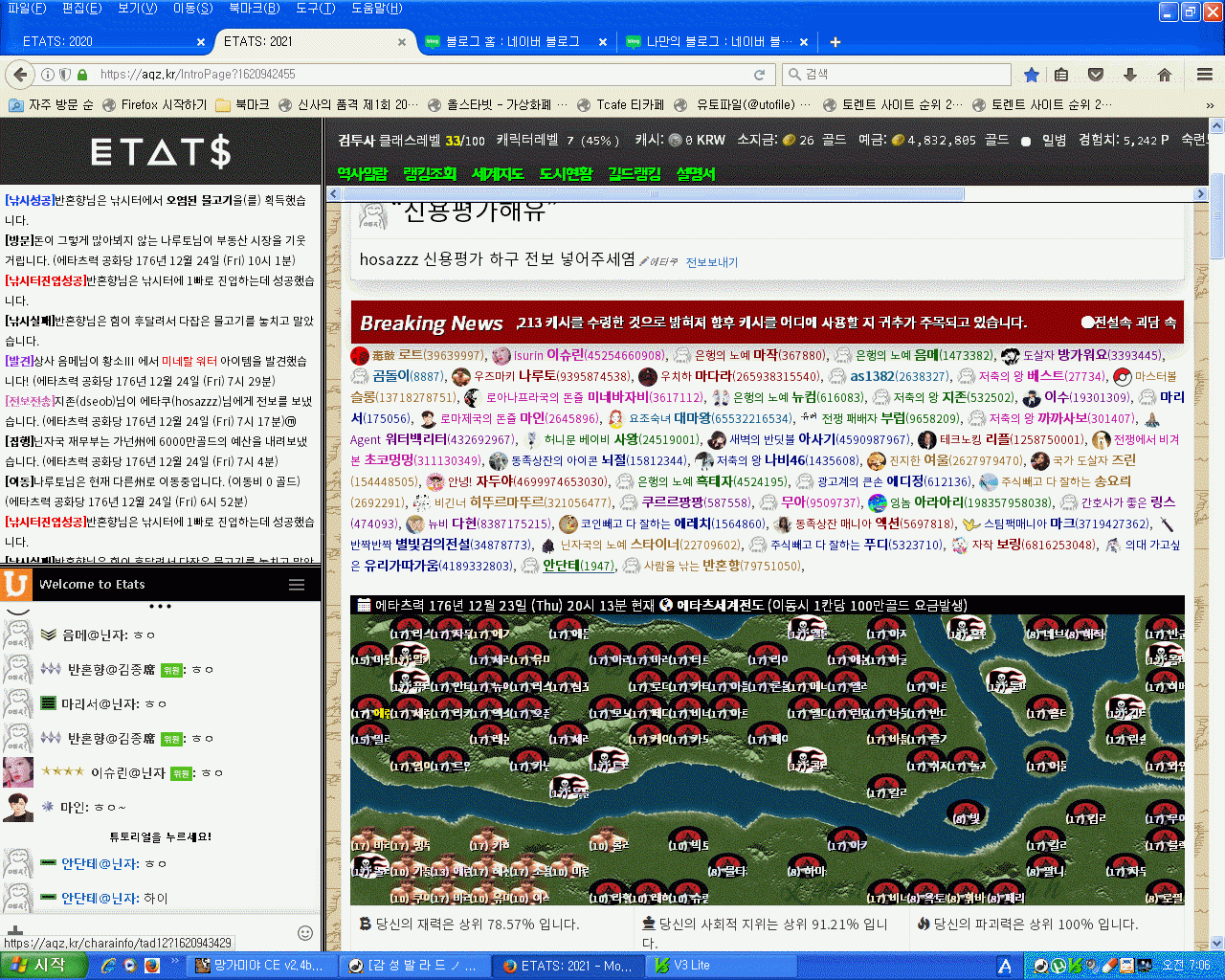Click 마인 avatar in chat list
1225x980 pixels.
(18, 807)
